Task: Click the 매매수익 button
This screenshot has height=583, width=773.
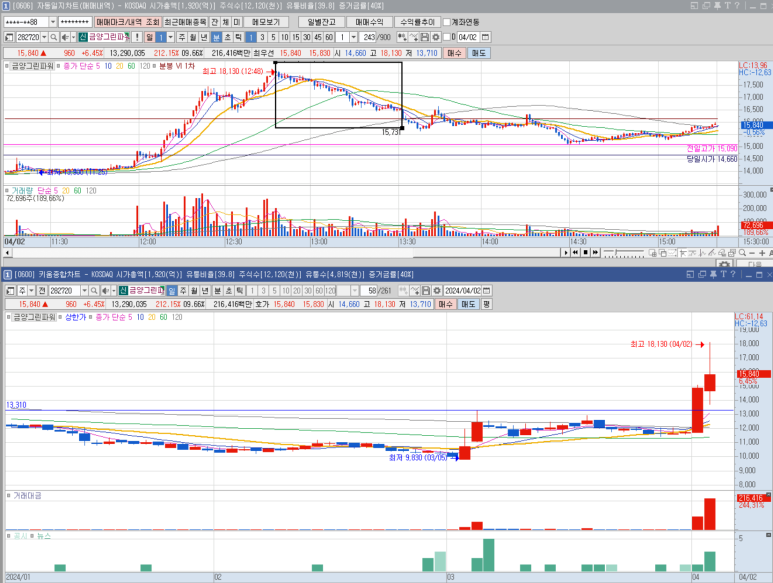Action: click(x=369, y=22)
